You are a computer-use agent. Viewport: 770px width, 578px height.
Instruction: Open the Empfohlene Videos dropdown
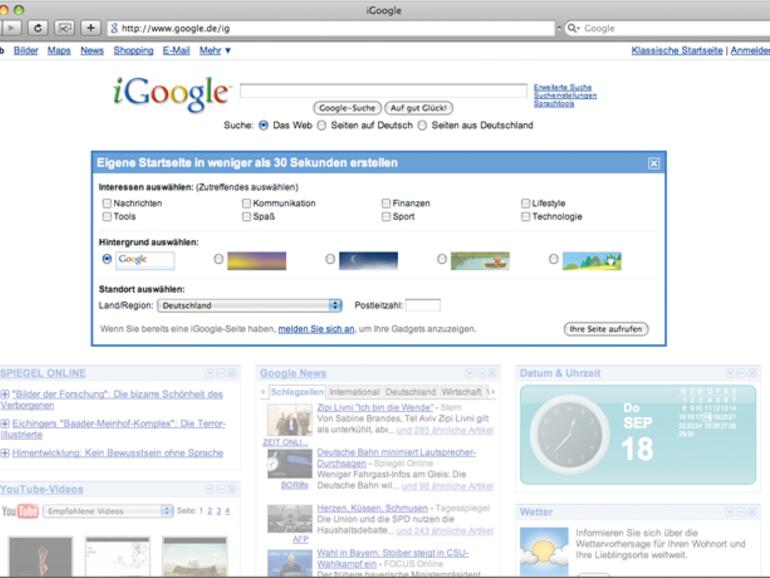[x=109, y=511]
